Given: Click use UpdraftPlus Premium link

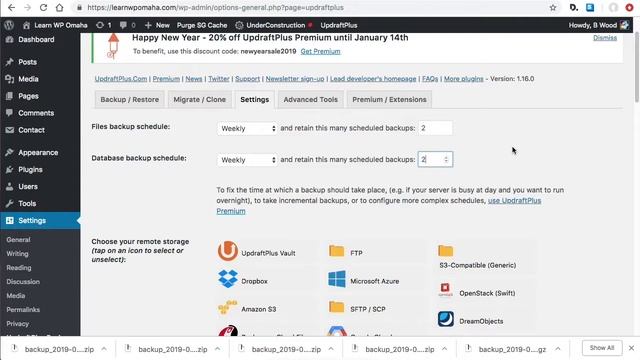Looking at the screenshot, I should 379,206.
